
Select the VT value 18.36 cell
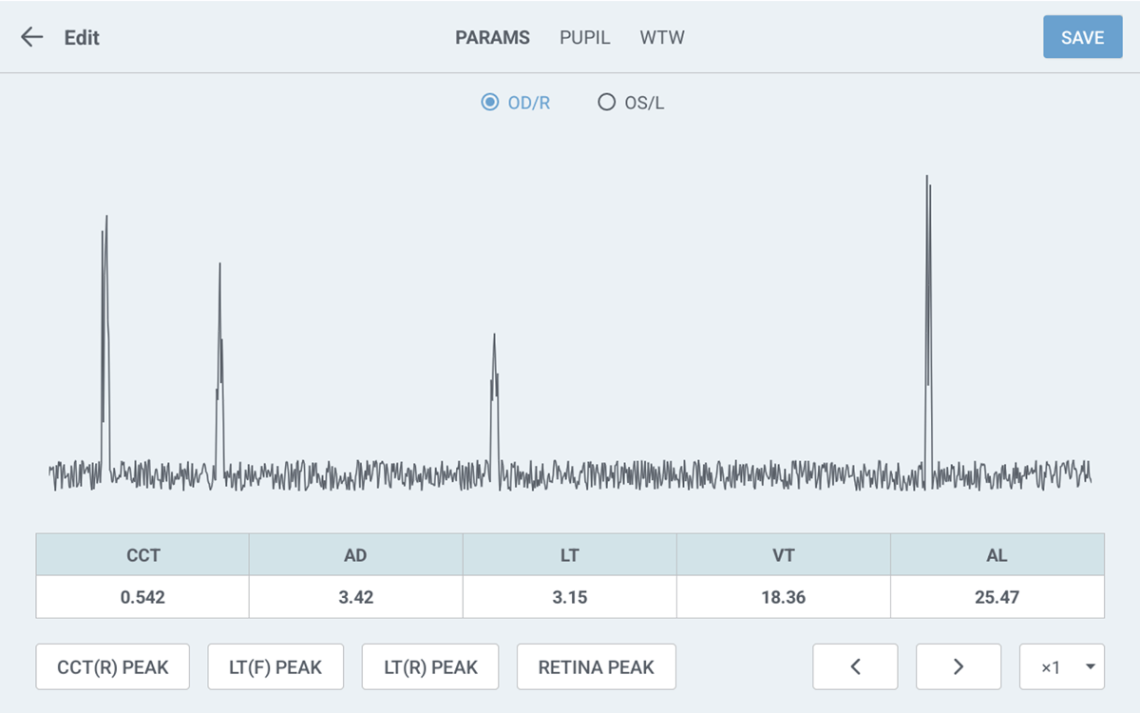(783, 597)
